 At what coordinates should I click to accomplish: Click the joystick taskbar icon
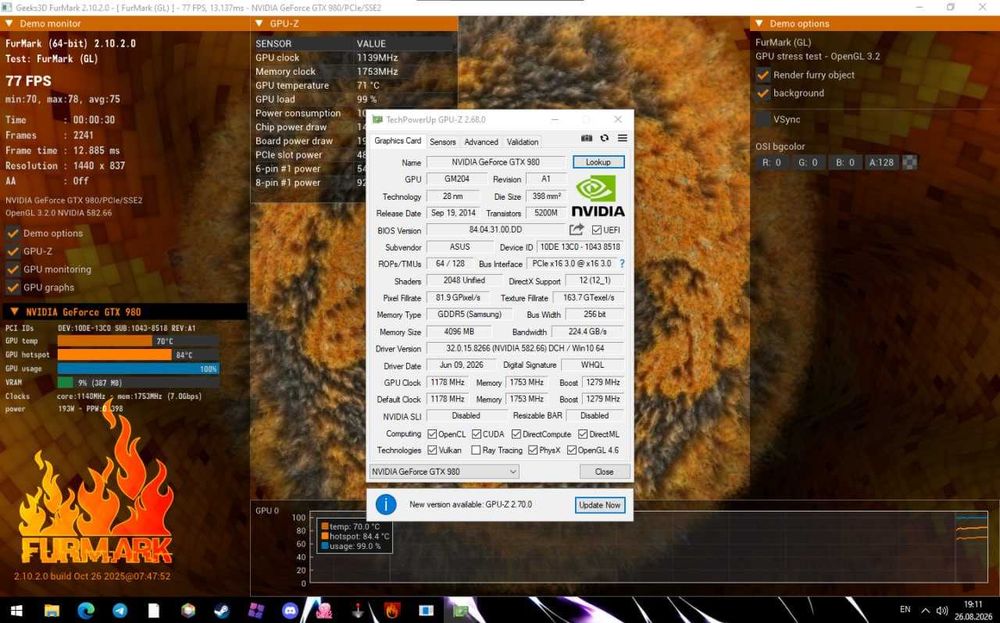[x=358, y=611]
